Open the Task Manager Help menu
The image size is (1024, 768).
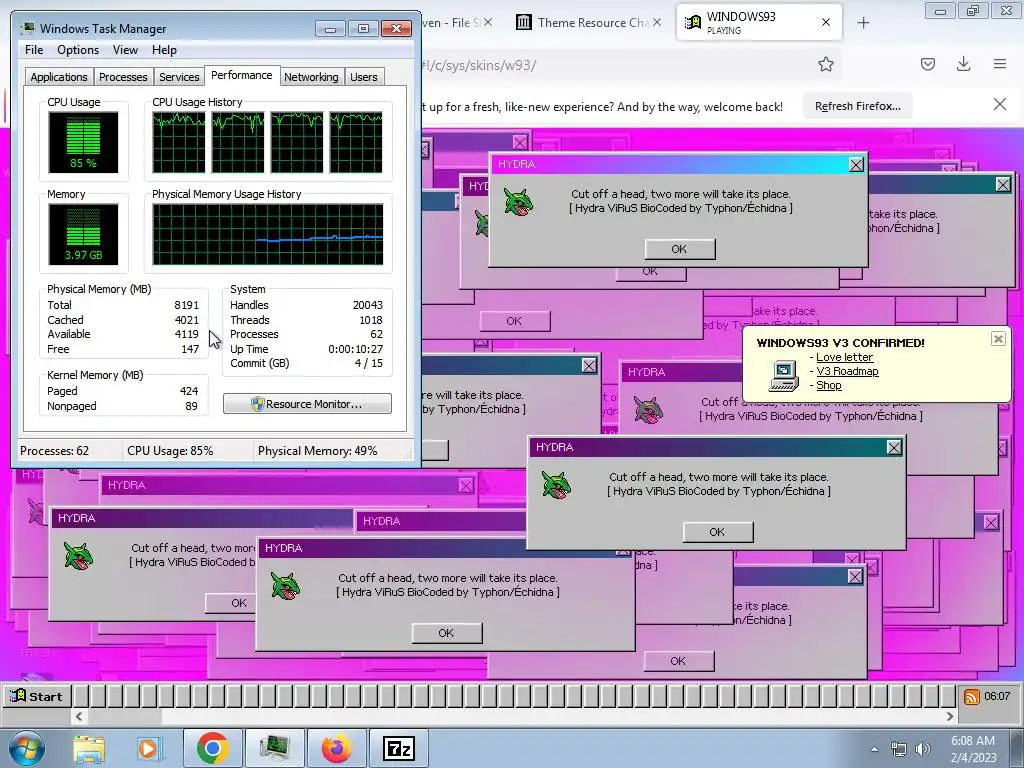click(x=164, y=50)
